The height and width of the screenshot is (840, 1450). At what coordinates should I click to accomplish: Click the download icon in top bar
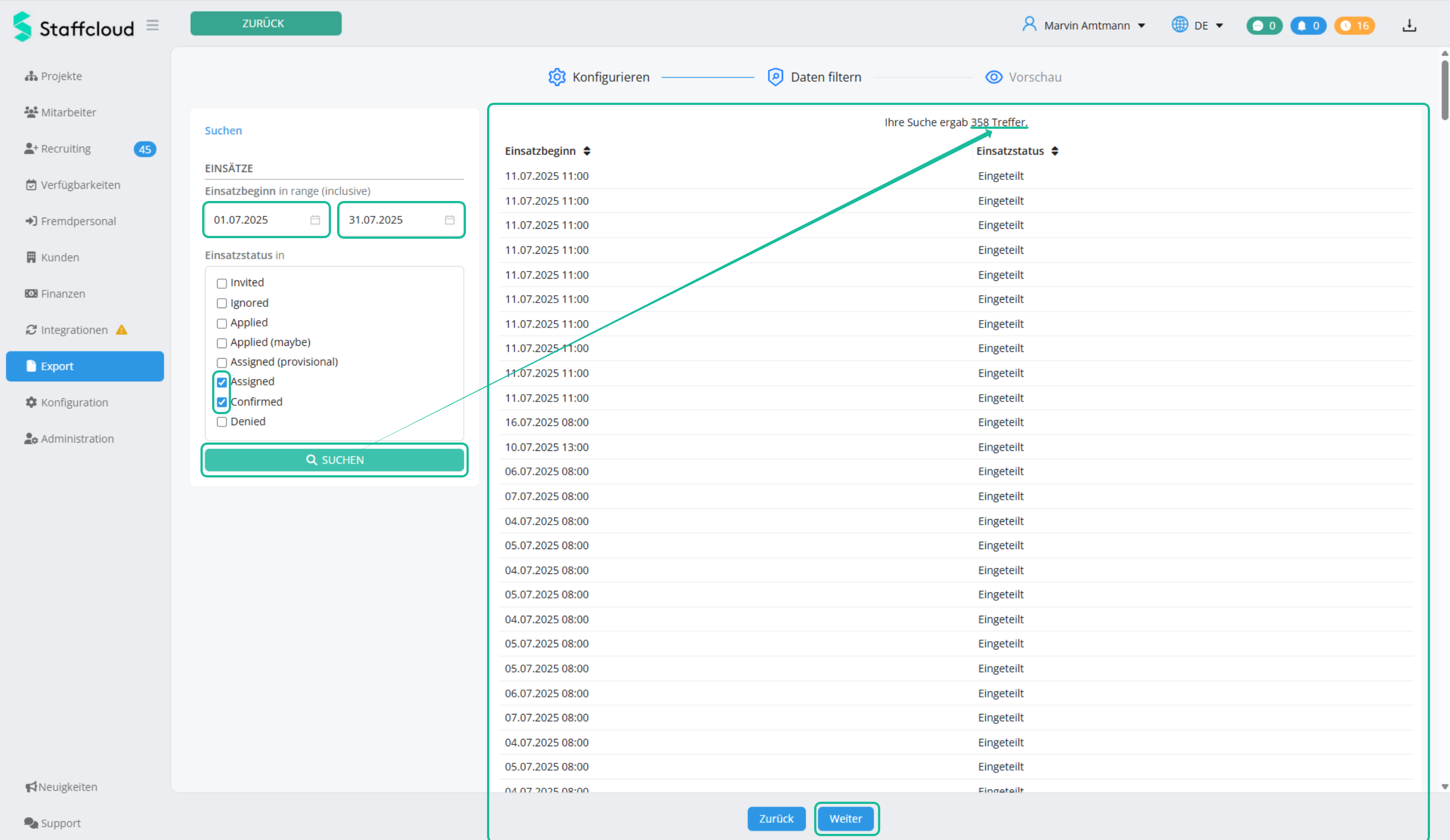coord(1408,26)
